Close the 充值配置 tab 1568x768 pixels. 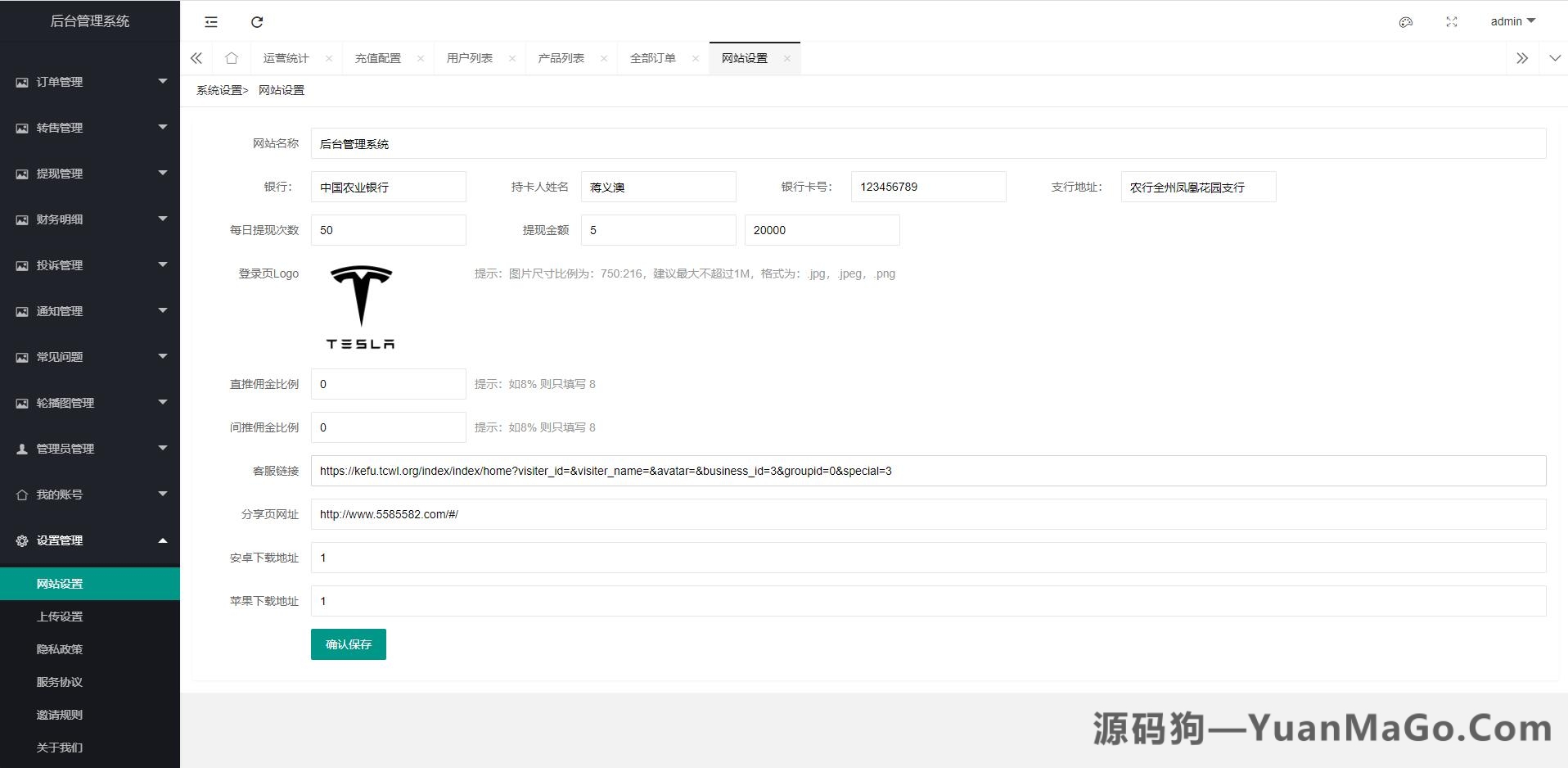(x=421, y=57)
